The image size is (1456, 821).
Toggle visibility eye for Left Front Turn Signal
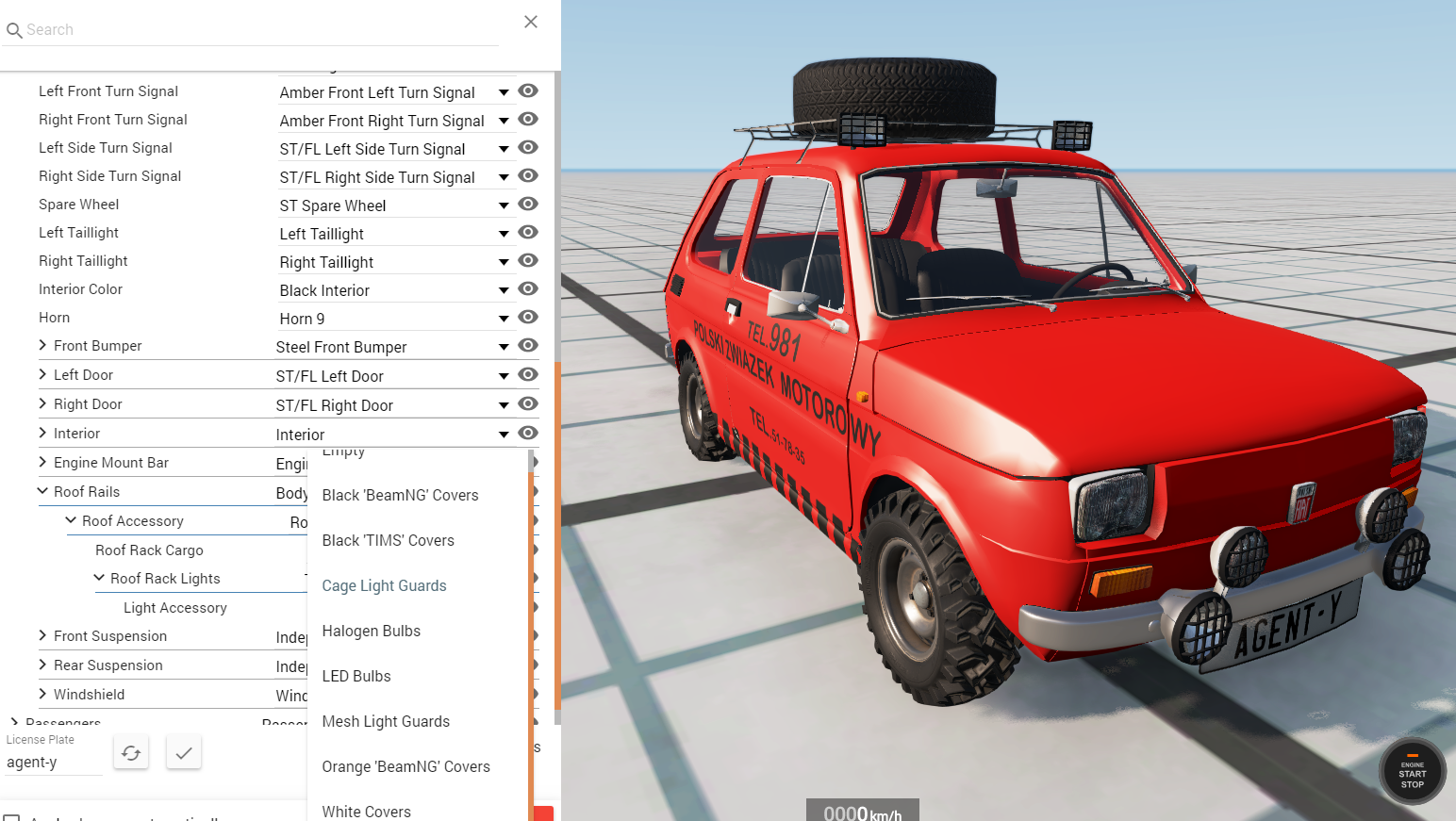click(528, 90)
